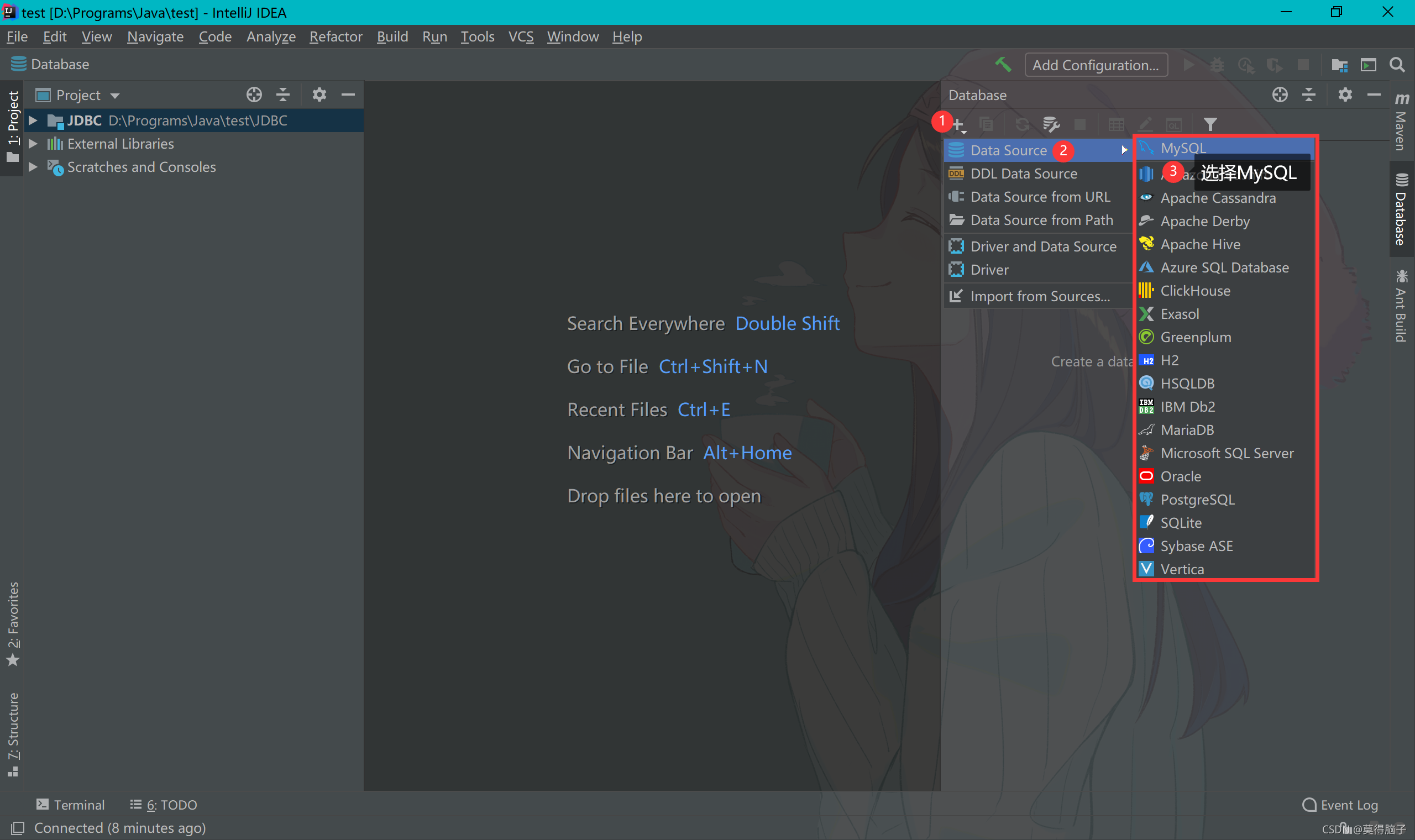
Task: Click the settings gear icon in Database panel
Action: pyautogui.click(x=1344, y=95)
